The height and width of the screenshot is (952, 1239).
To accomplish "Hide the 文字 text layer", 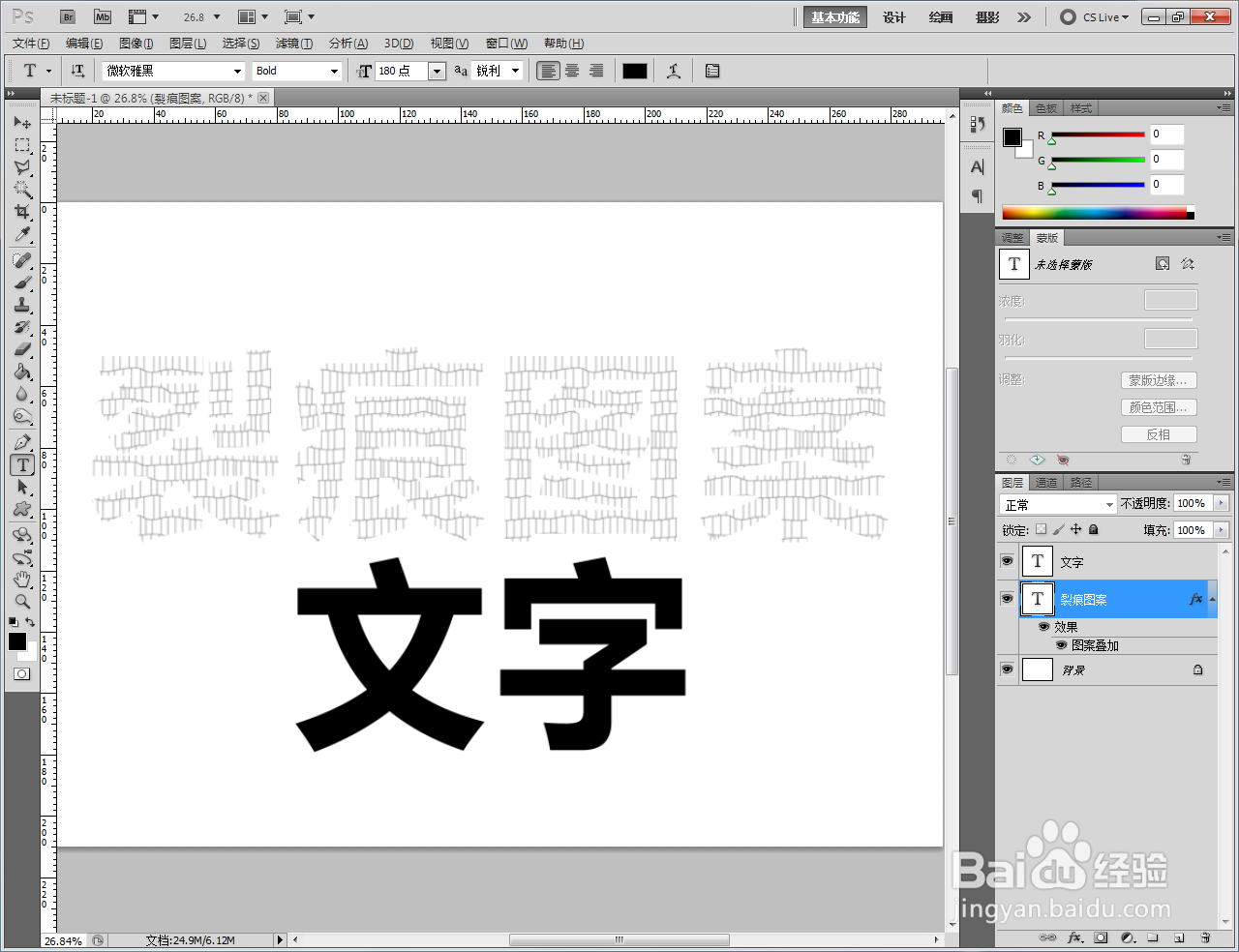I will (x=1007, y=561).
